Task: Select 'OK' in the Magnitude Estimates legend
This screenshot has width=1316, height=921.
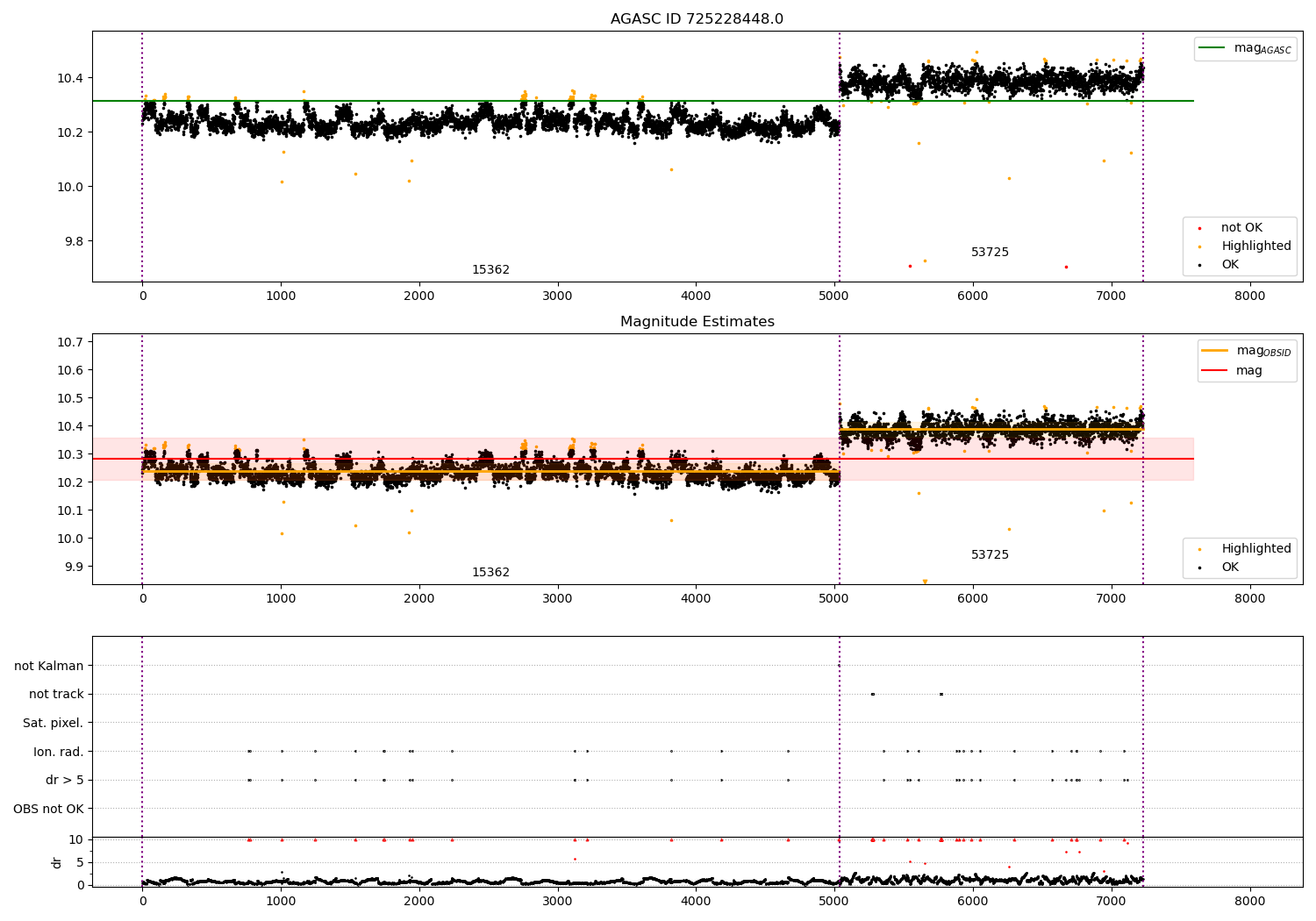Action: coord(1230,568)
